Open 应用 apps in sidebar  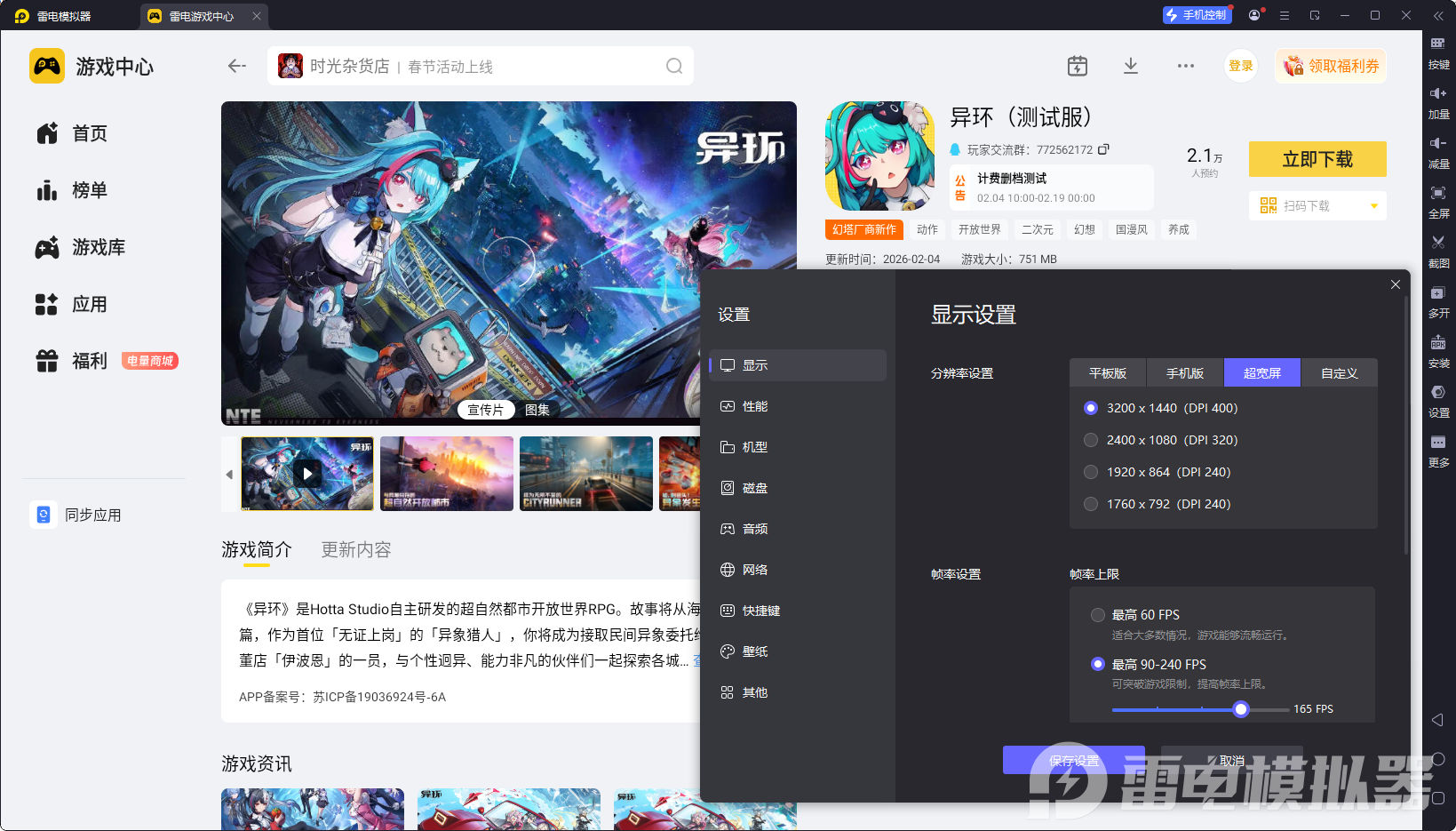click(x=72, y=304)
